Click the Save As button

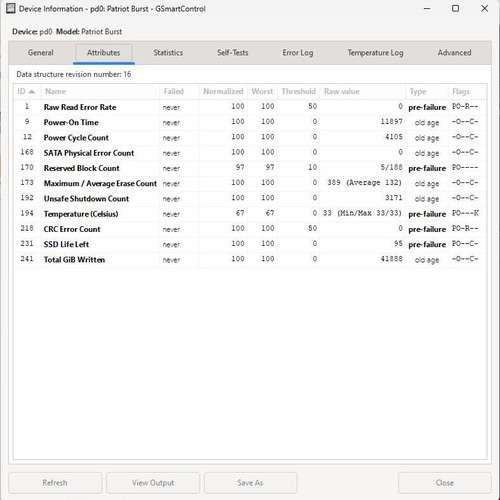click(250, 483)
